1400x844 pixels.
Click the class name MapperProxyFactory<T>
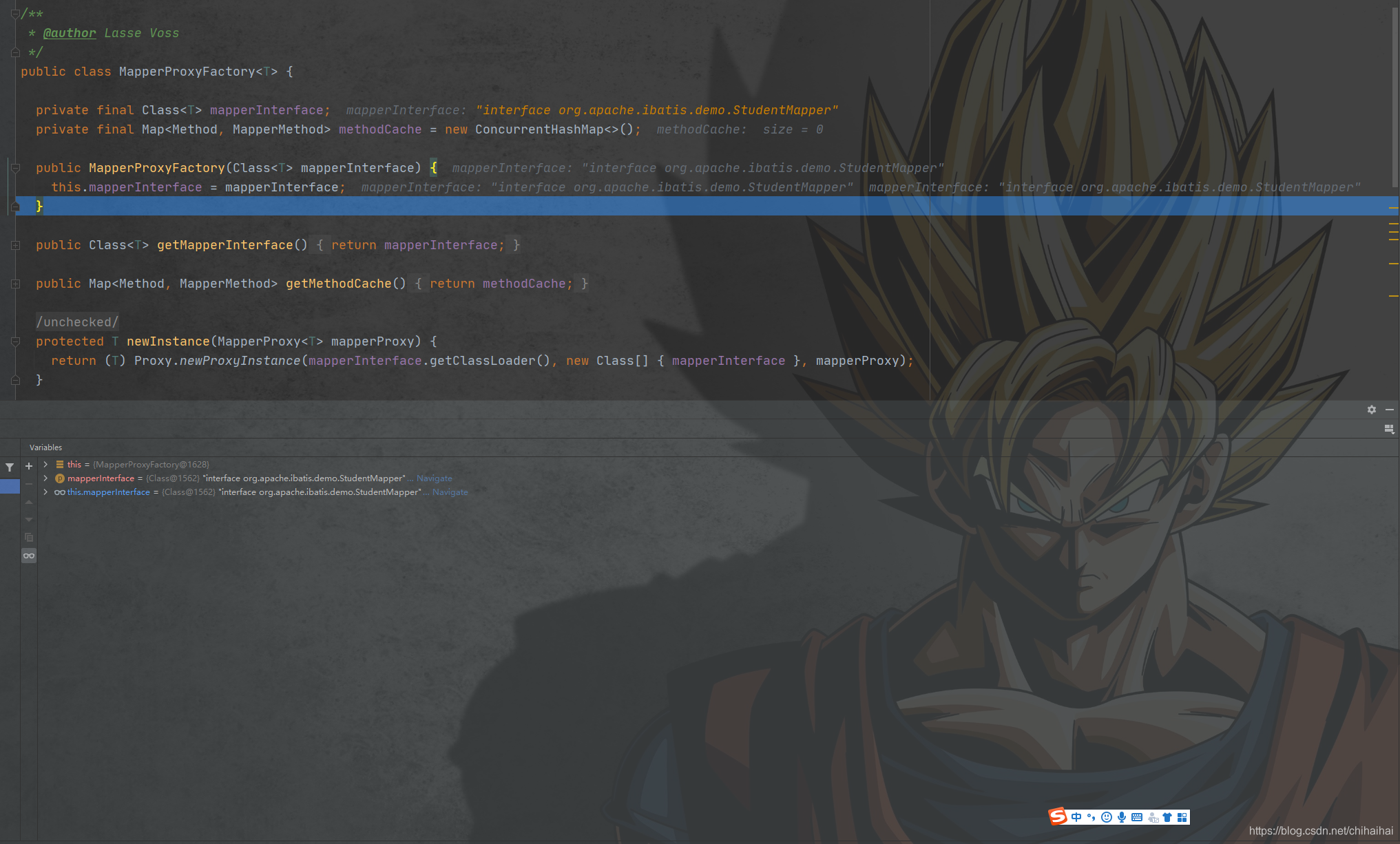click(x=198, y=72)
